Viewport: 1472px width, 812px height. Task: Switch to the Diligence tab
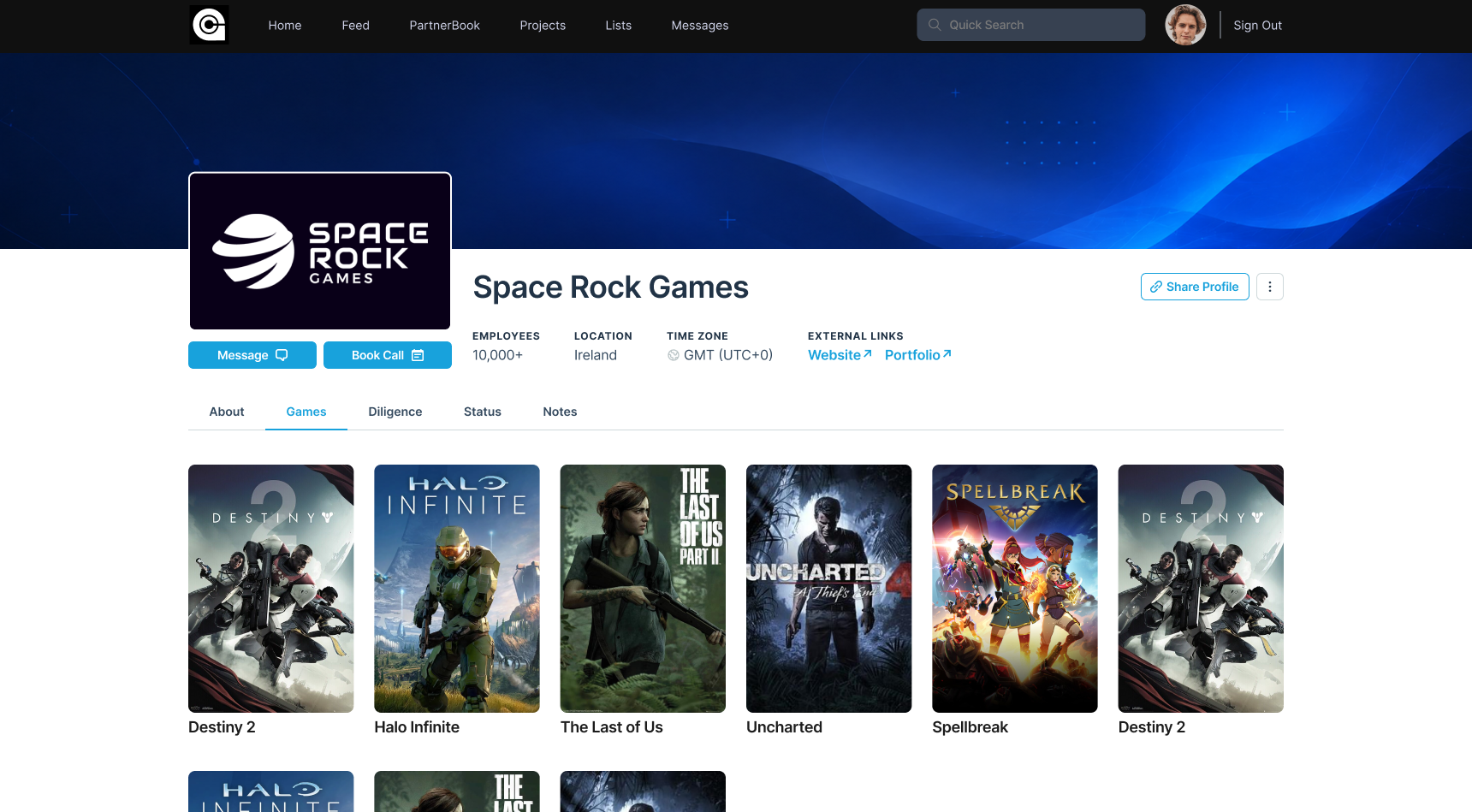395,412
